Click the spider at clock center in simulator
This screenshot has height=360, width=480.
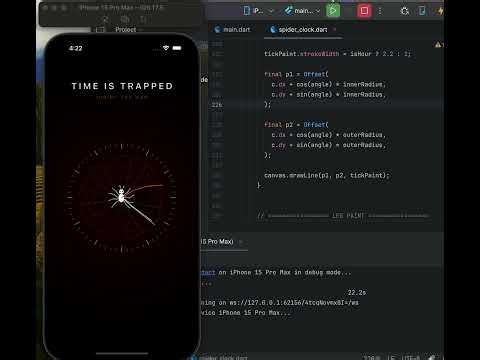pos(121,195)
